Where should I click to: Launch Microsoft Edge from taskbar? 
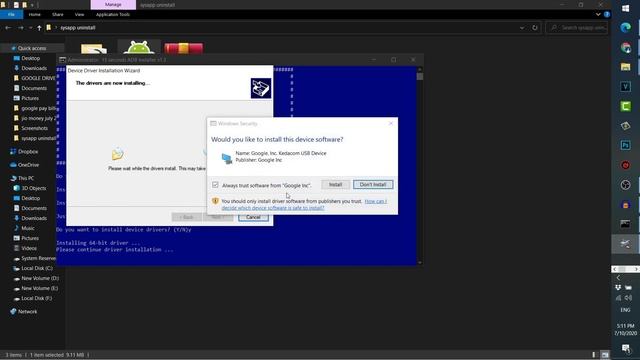[625, 28]
